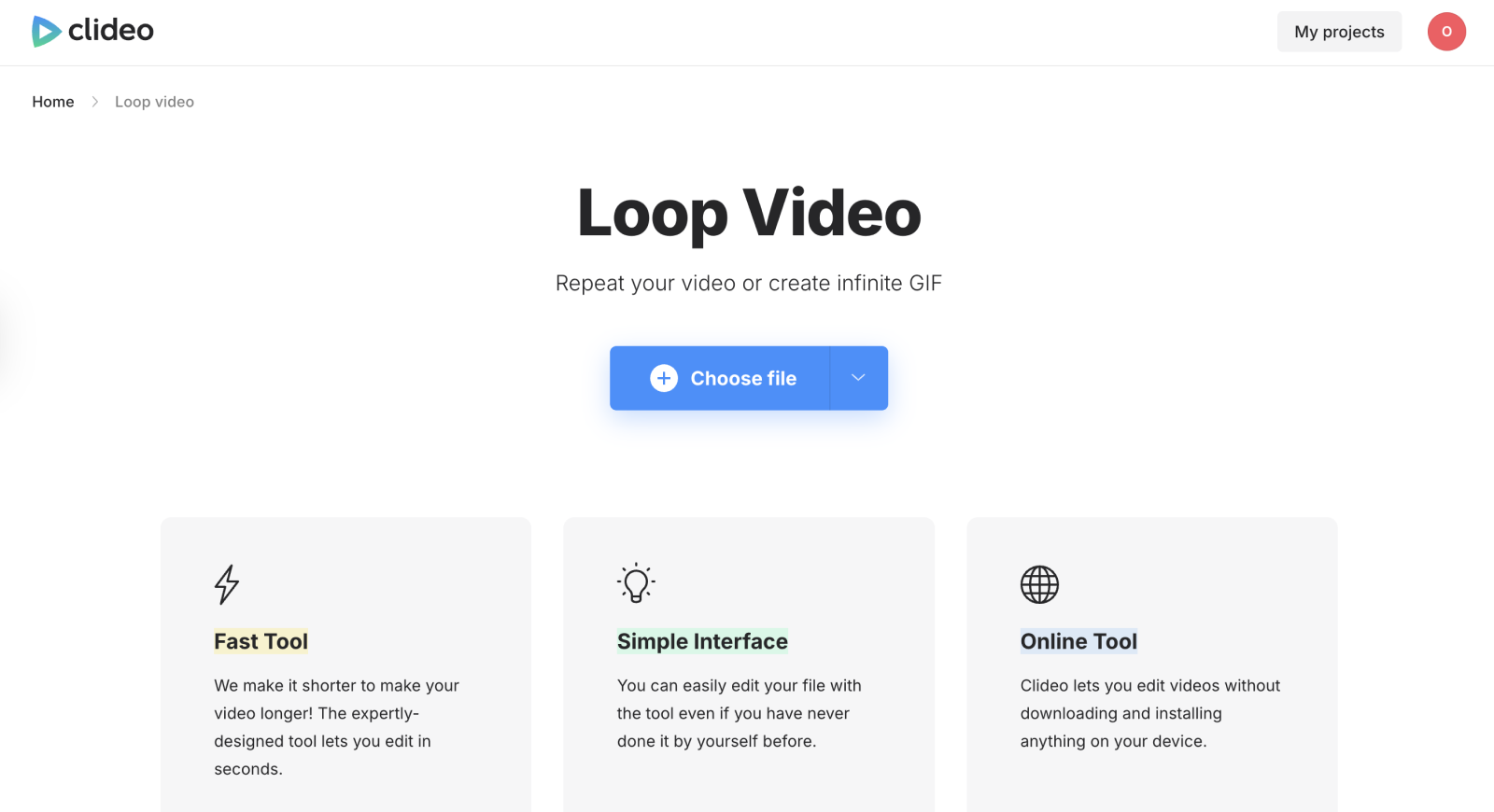Click the Loop video breadcrumb

(154, 102)
